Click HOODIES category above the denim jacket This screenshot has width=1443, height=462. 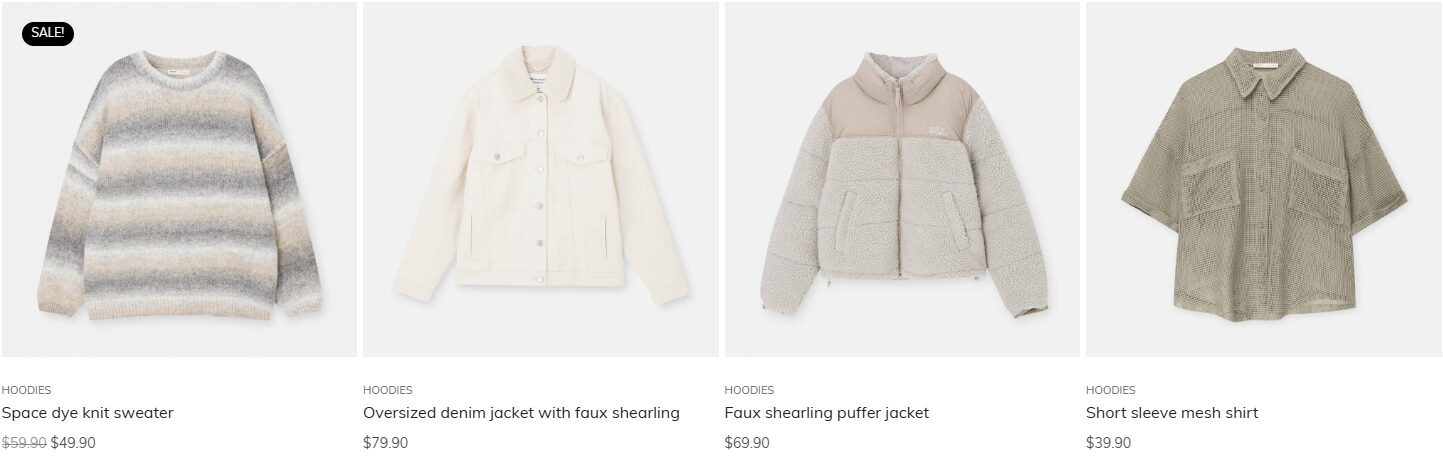pyautogui.click(x=388, y=390)
